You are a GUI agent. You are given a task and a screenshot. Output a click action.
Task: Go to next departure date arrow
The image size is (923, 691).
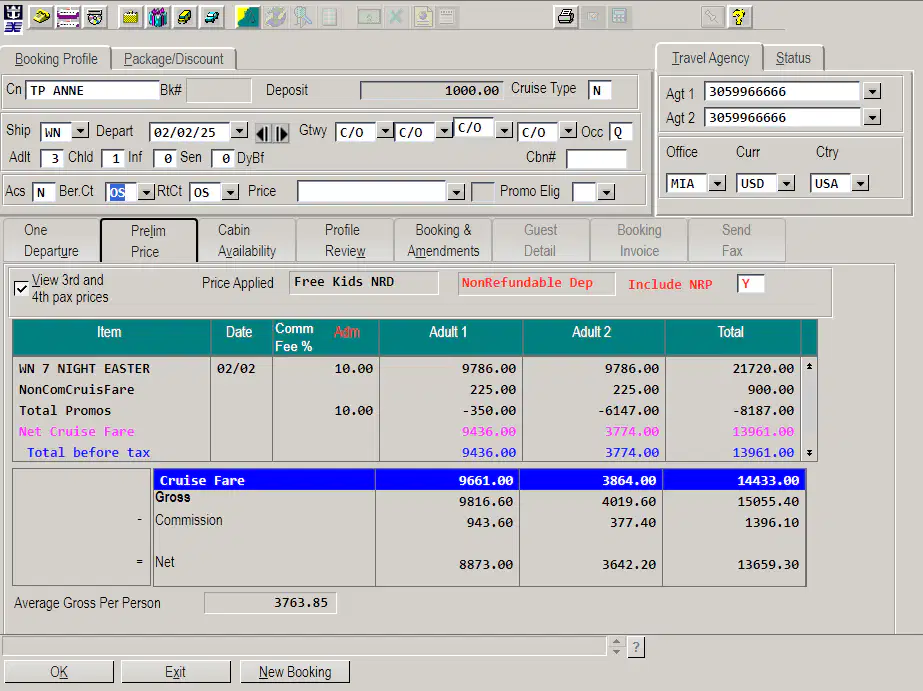tap(282, 134)
